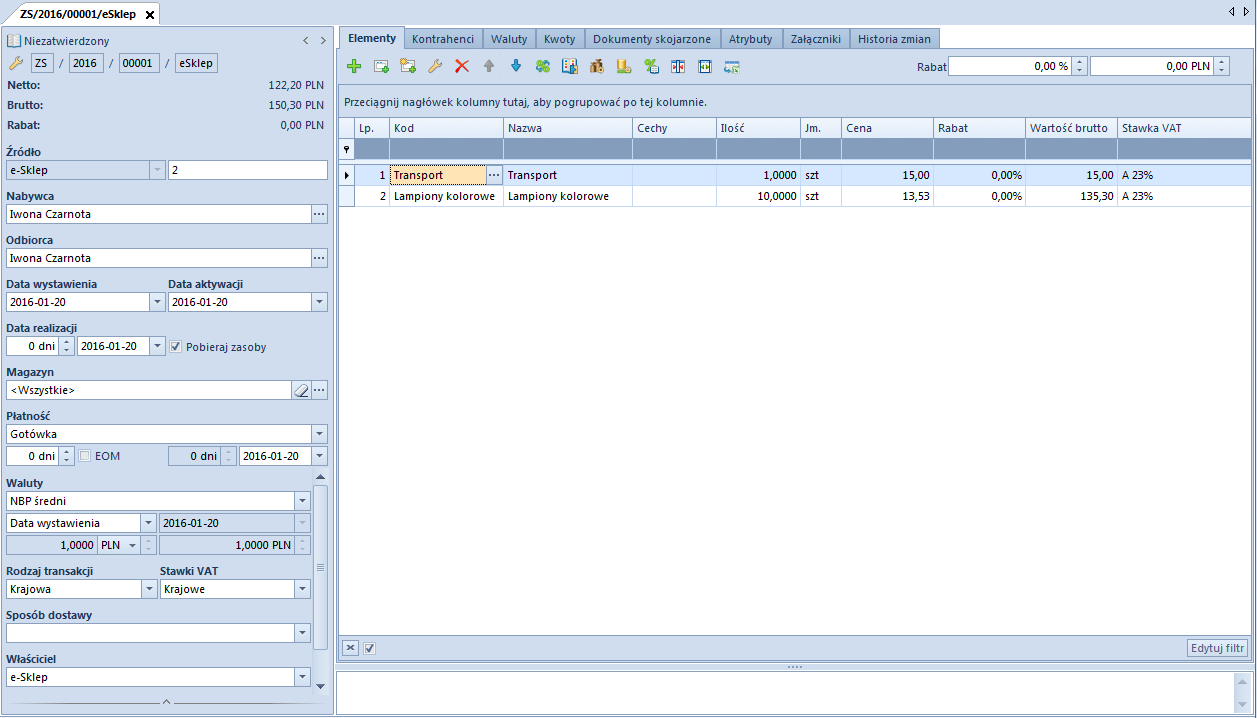The width and height of the screenshot is (1257, 718).
Task: Click the Nabywca Iwona Czarnota field
Action: coord(158,214)
